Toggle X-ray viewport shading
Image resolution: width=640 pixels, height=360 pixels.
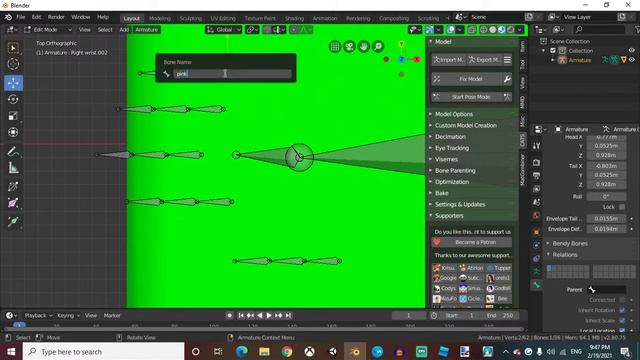coord(472,30)
